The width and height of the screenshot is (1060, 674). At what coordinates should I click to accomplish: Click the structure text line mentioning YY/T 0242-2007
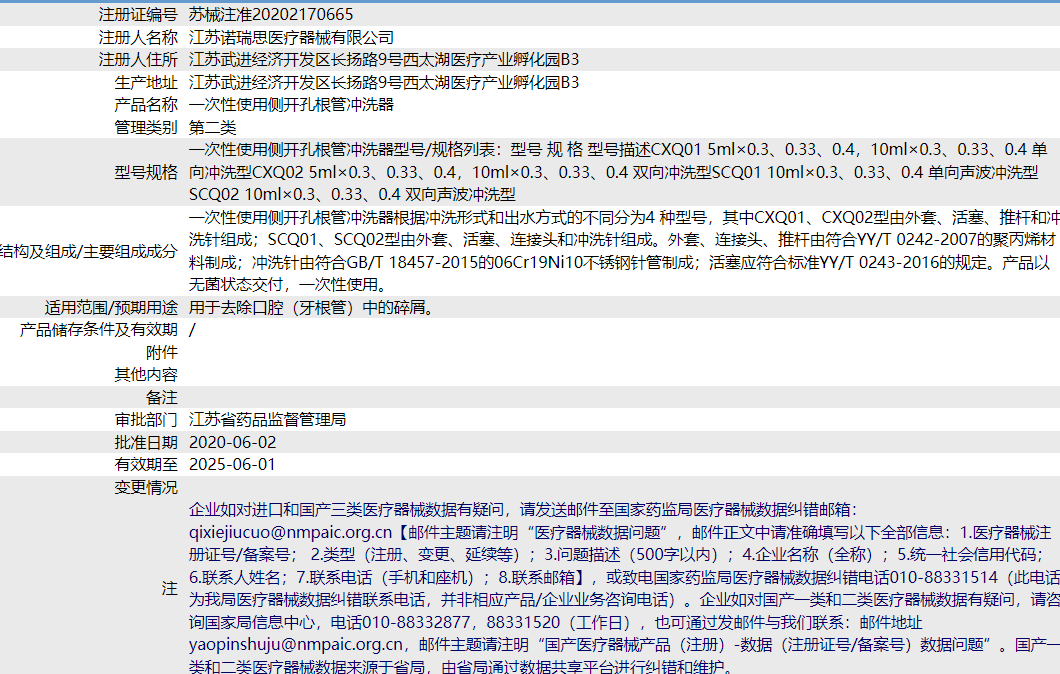[x=622, y=240]
